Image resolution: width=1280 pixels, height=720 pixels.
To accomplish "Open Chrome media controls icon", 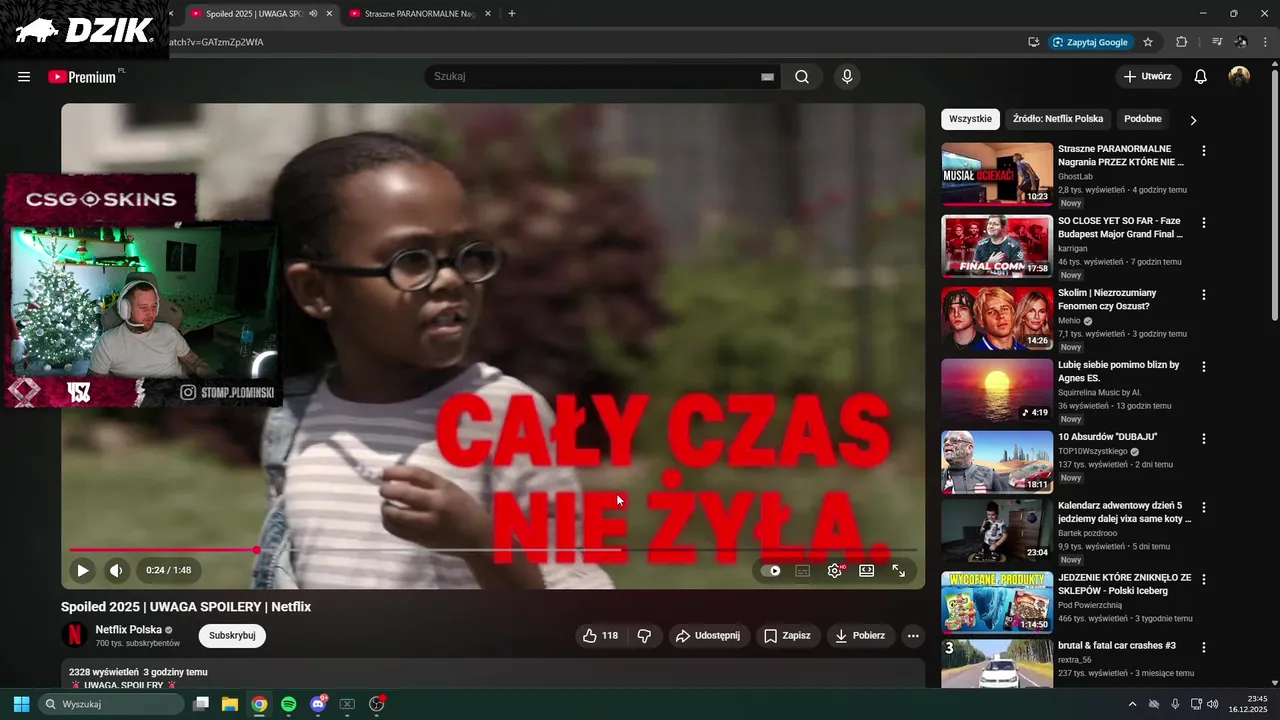I will [1217, 42].
